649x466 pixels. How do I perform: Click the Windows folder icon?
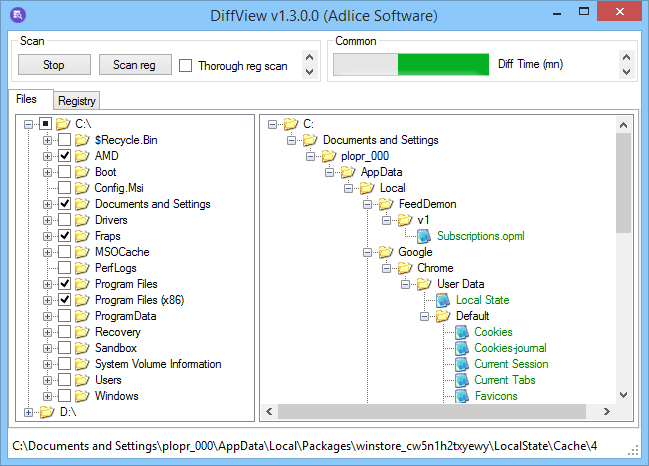click(82, 396)
